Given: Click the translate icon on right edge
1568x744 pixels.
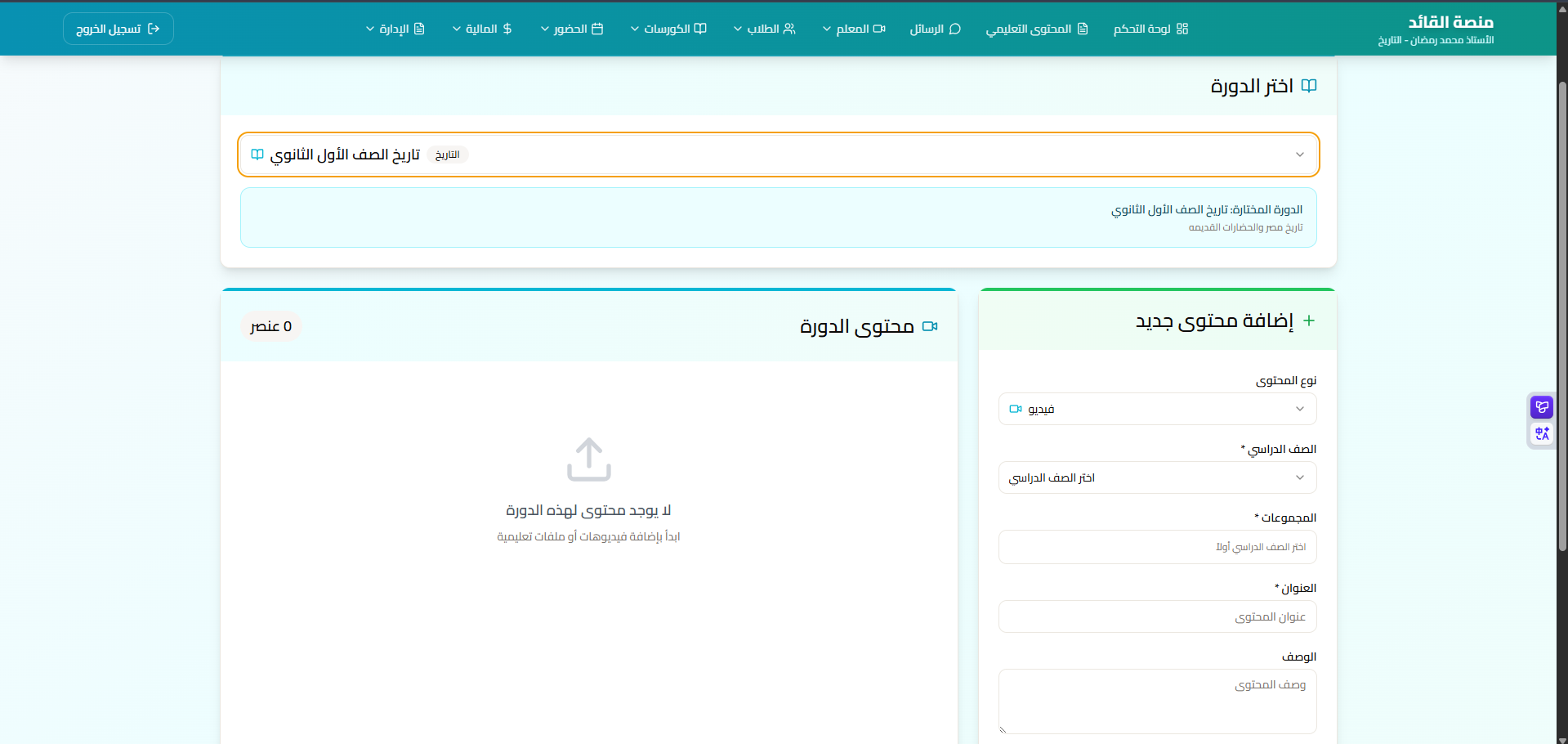Looking at the screenshot, I should 1542,433.
